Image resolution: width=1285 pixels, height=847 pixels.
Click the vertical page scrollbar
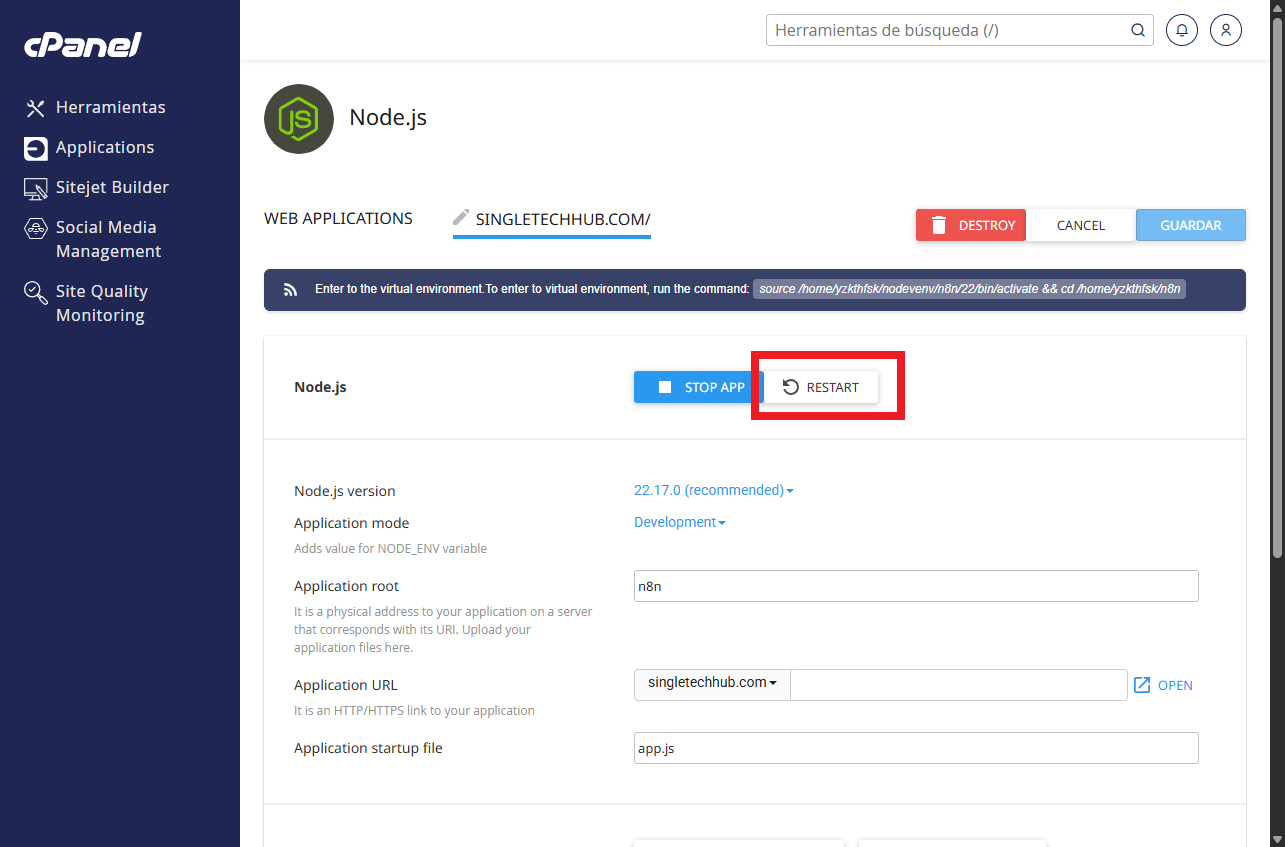pos(1277,288)
